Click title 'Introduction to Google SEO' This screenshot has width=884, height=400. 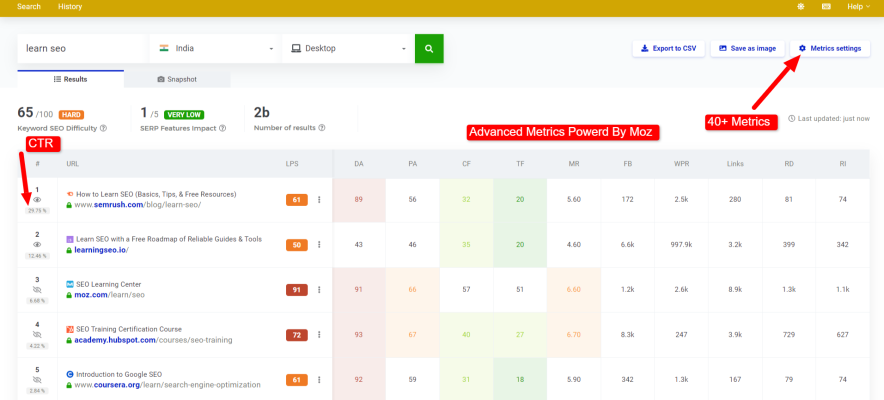click(x=119, y=374)
